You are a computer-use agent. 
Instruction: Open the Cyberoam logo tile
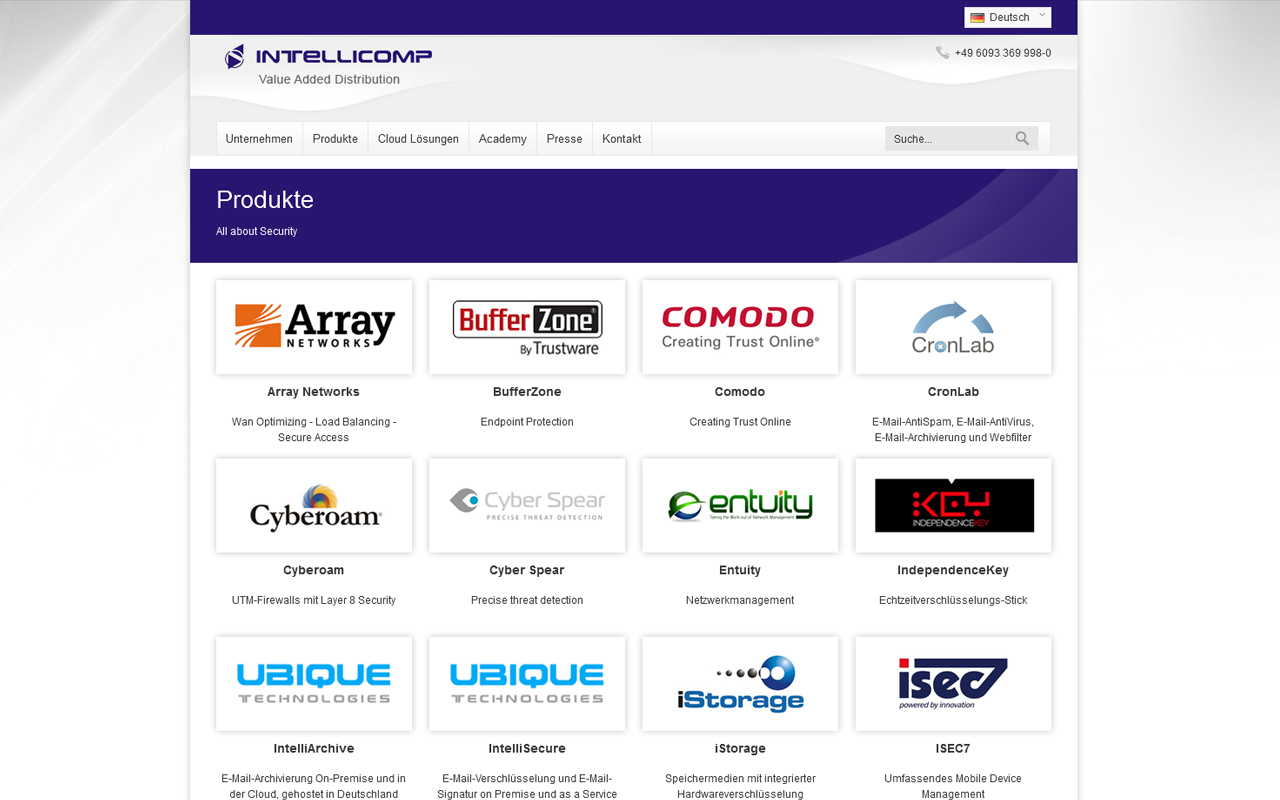click(x=314, y=506)
